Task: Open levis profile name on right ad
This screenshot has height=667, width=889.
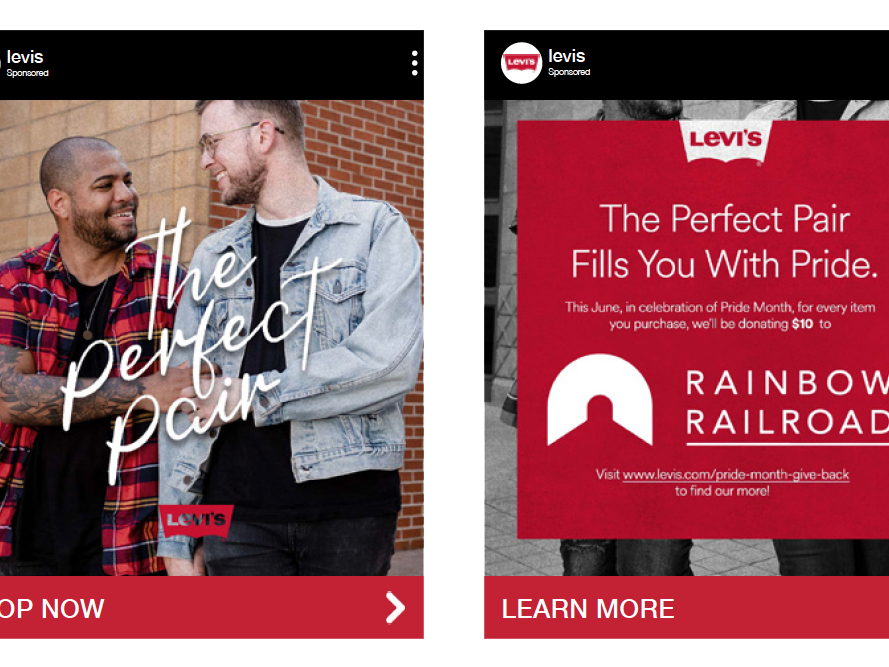Action: pos(566,56)
